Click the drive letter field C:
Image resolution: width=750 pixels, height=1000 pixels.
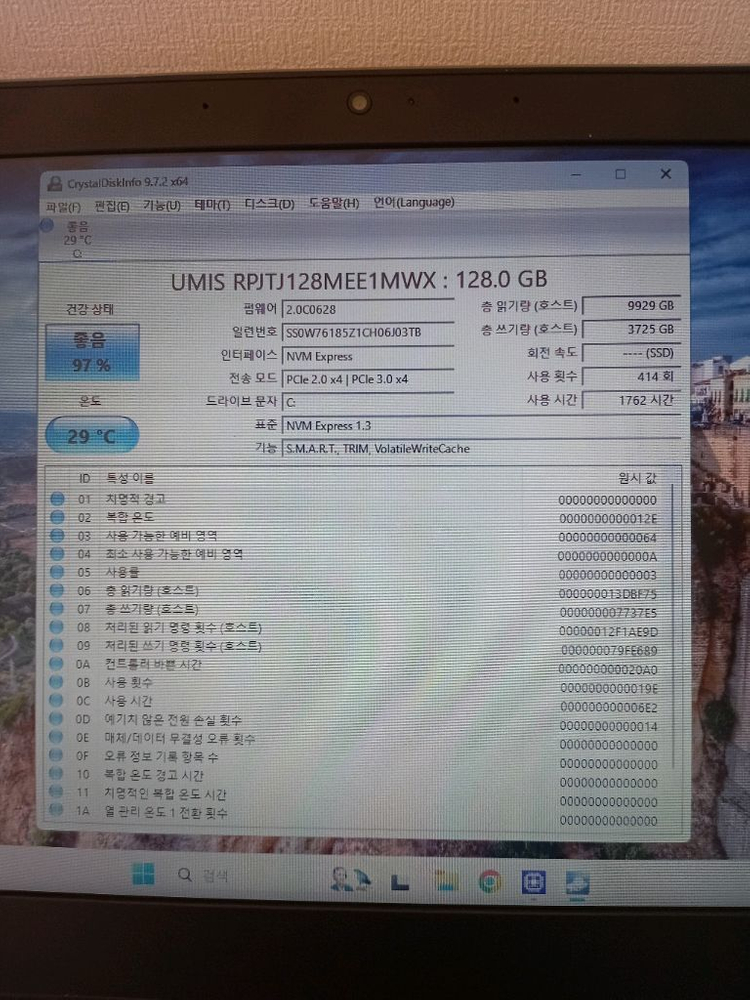tap(367, 402)
